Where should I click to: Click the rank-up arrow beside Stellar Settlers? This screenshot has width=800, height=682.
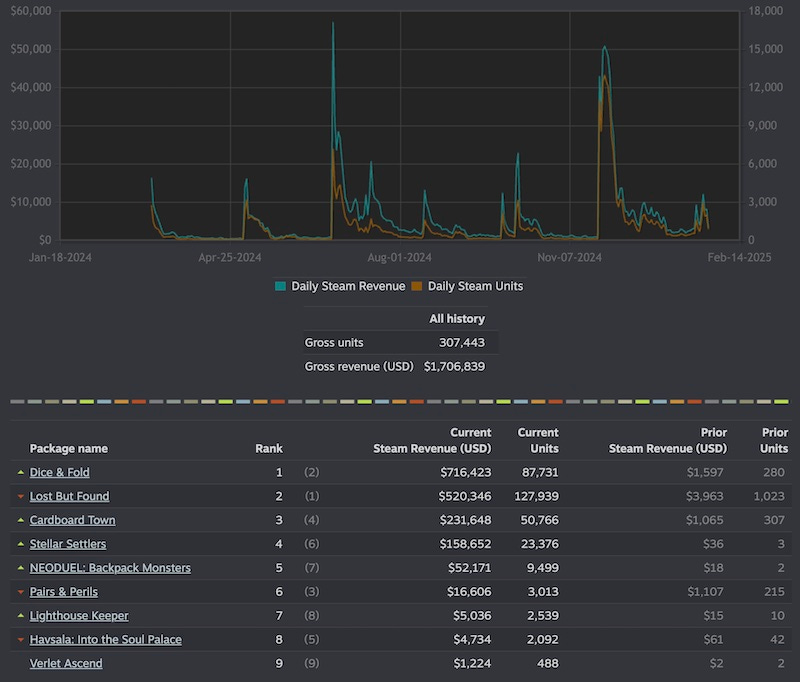point(21,544)
